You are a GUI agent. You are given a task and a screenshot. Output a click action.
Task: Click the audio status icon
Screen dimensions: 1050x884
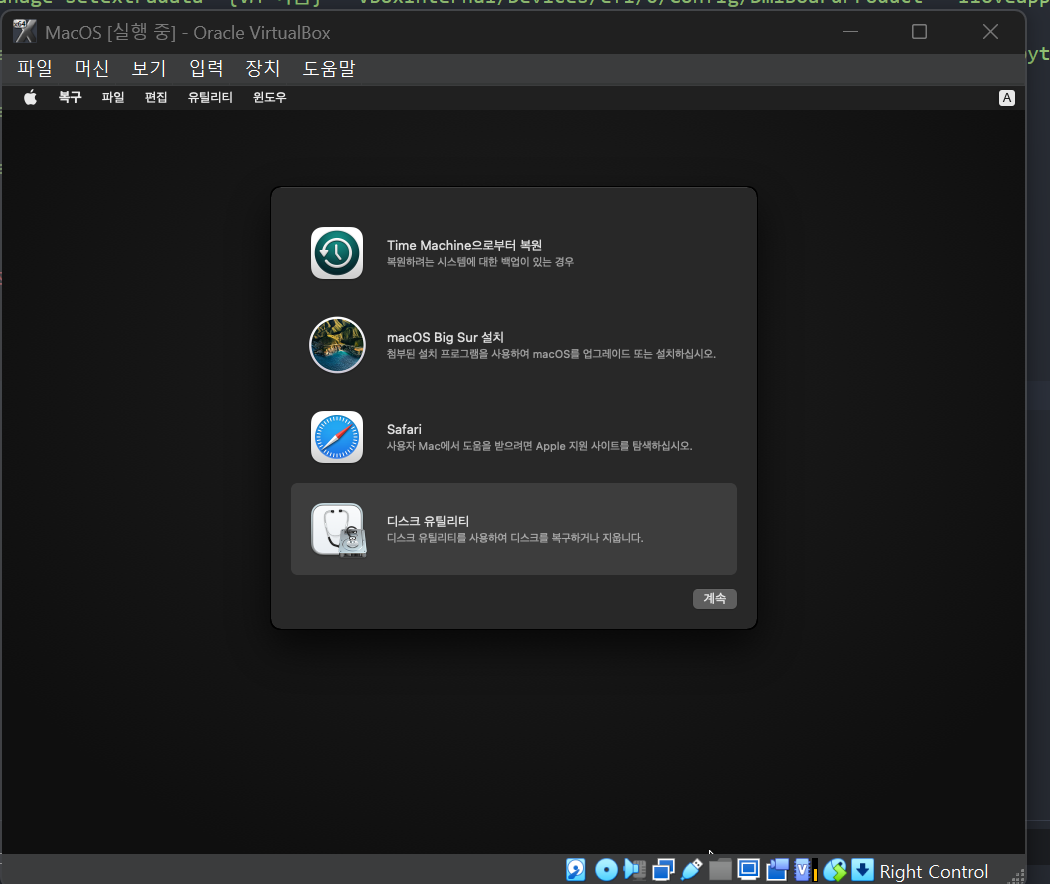click(x=635, y=869)
